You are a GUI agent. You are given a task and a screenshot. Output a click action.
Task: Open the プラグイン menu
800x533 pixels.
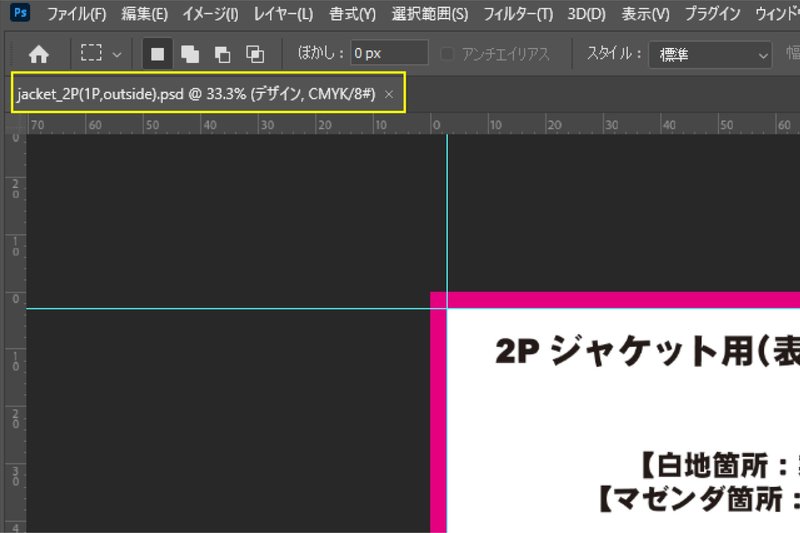712,14
